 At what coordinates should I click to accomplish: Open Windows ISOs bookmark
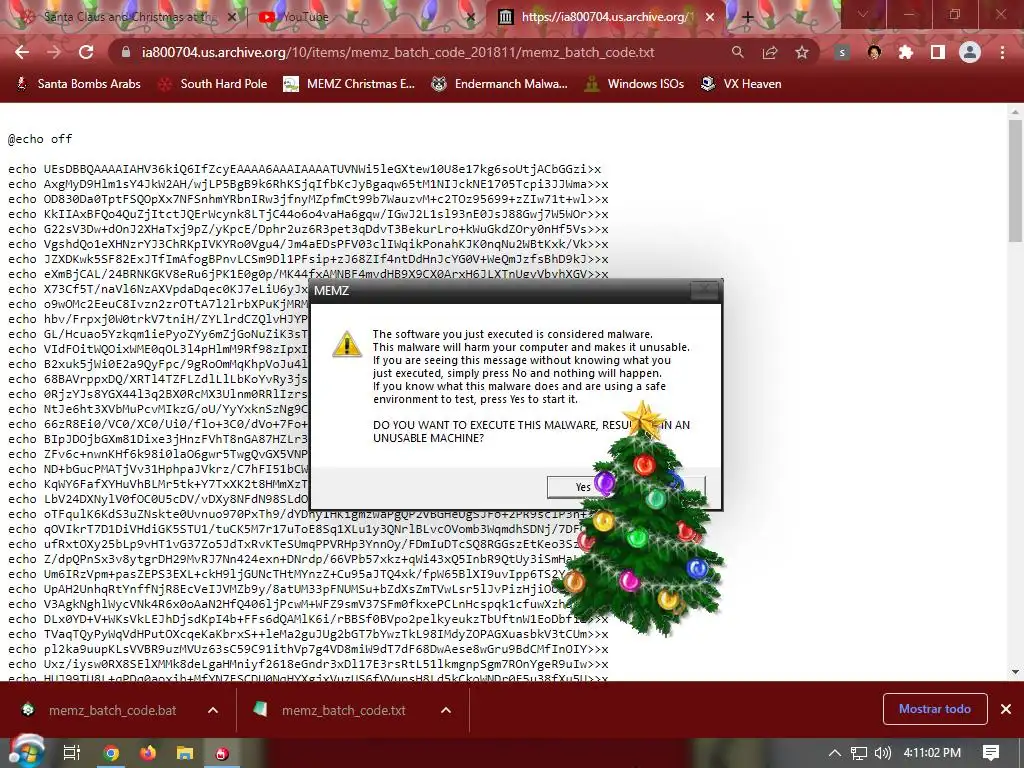pyautogui.click(x=633, y=84)
